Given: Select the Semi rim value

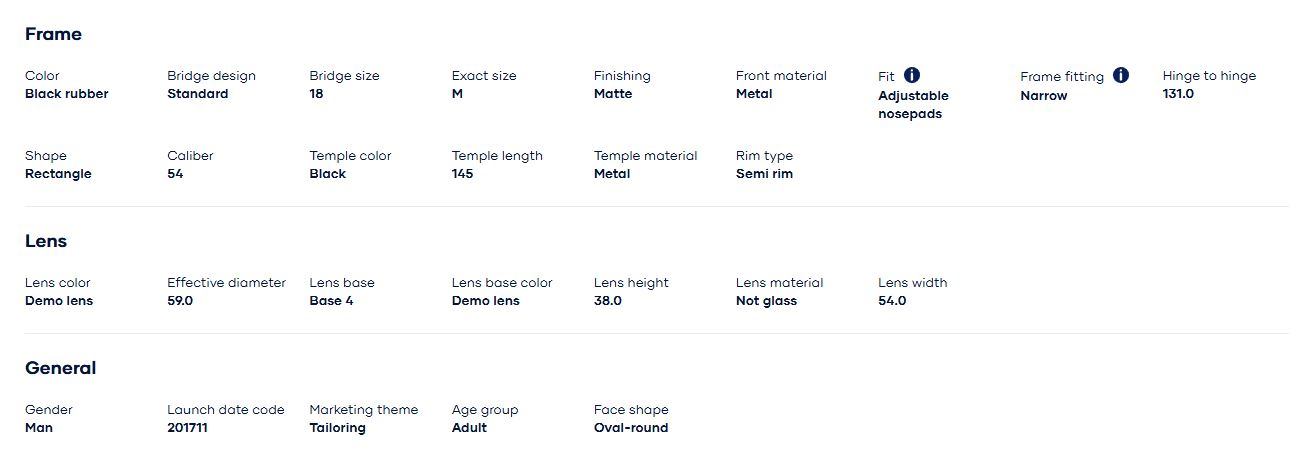Looking at the screenshot, I should pos(764,174).
